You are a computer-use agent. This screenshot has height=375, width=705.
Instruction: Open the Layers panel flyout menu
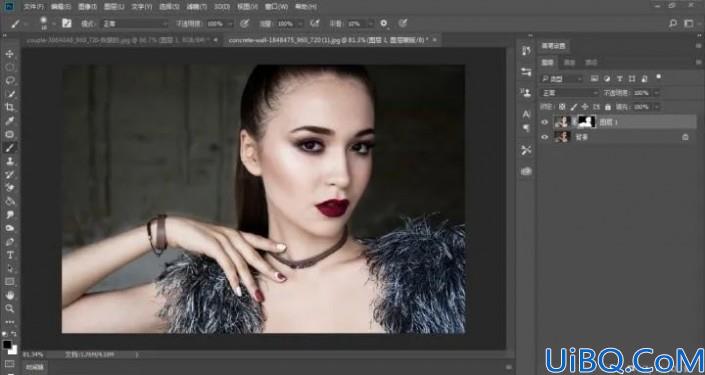698,62
